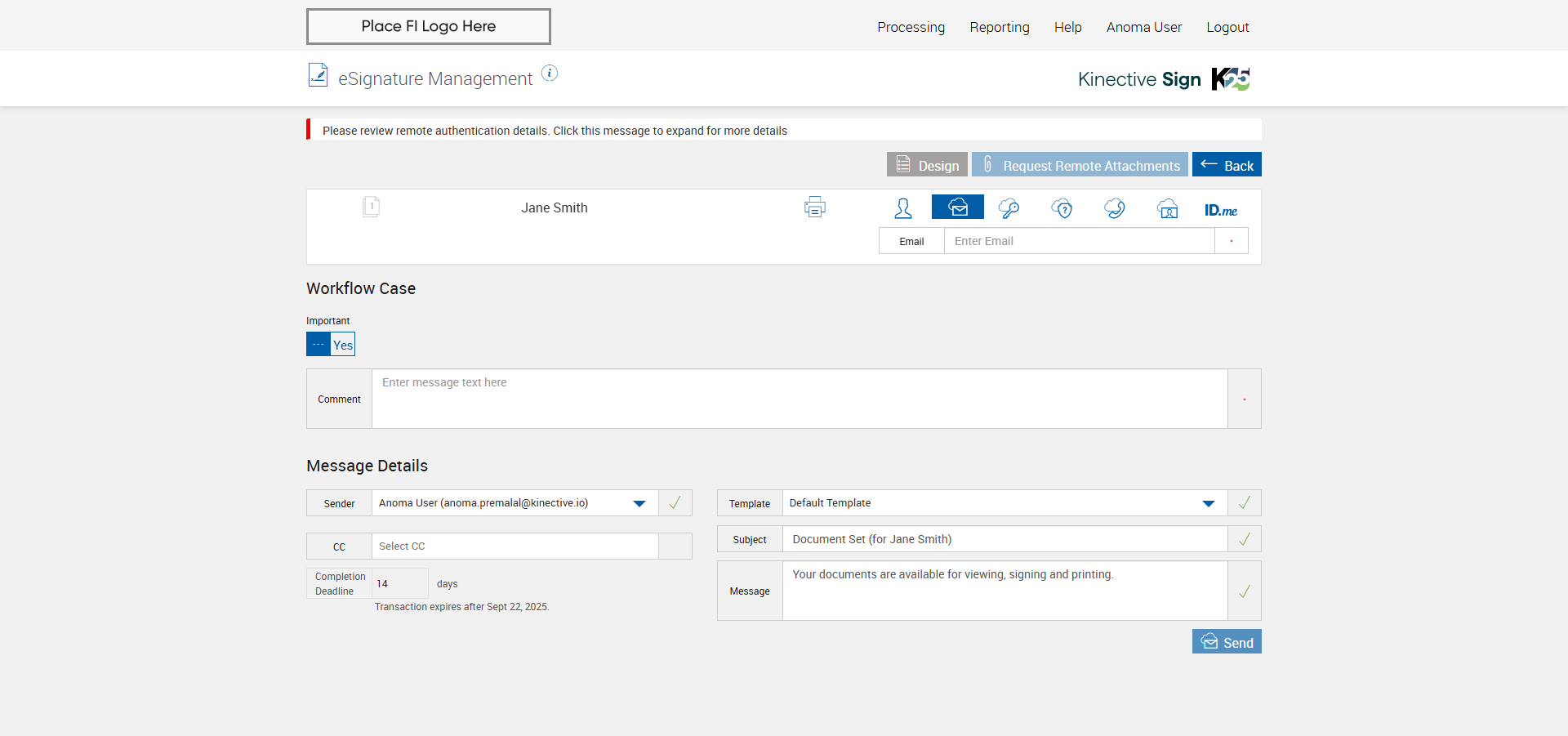Image resolution: width=1568 pixels, height=736 pixels.
Task: Select the ID.me verification option
Action: point(1220,210)
